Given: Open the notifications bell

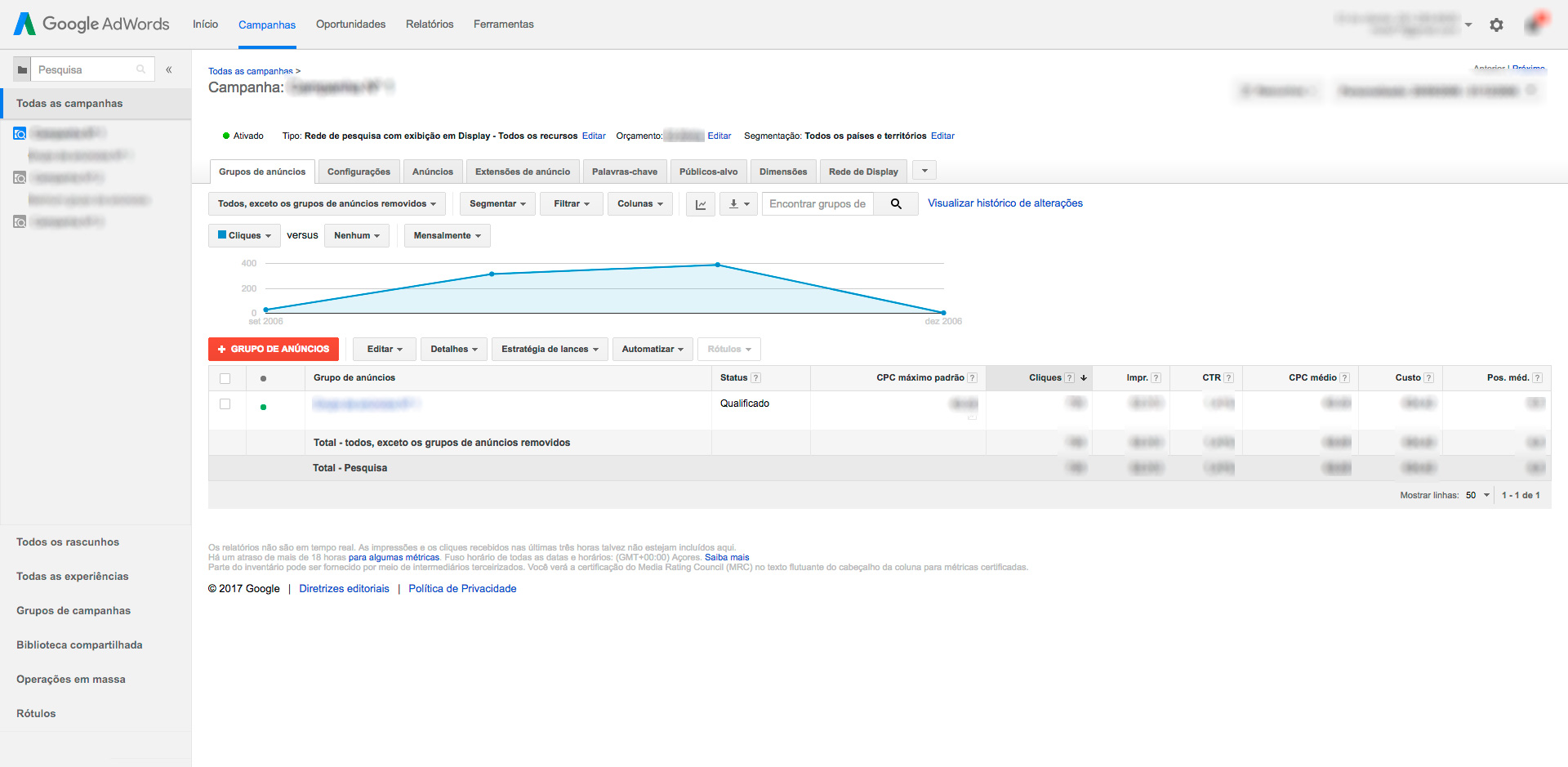Looking at the screenshot, I should (1533, 25).
